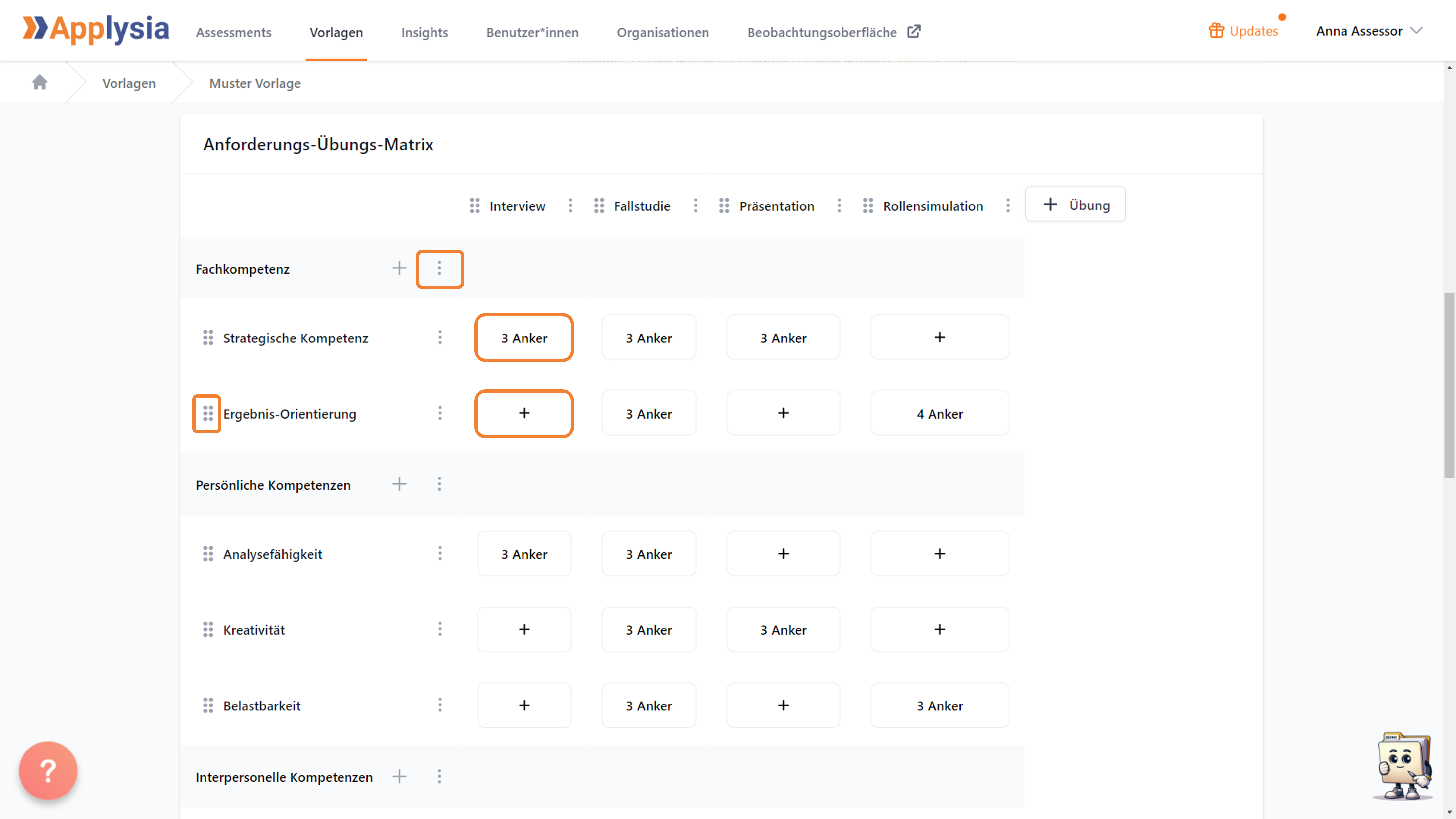The width and height of the screenshot is (1456, 819).
Task: Open Interpersonelle Kompetenzen group options menu
Action: [440, 776]
